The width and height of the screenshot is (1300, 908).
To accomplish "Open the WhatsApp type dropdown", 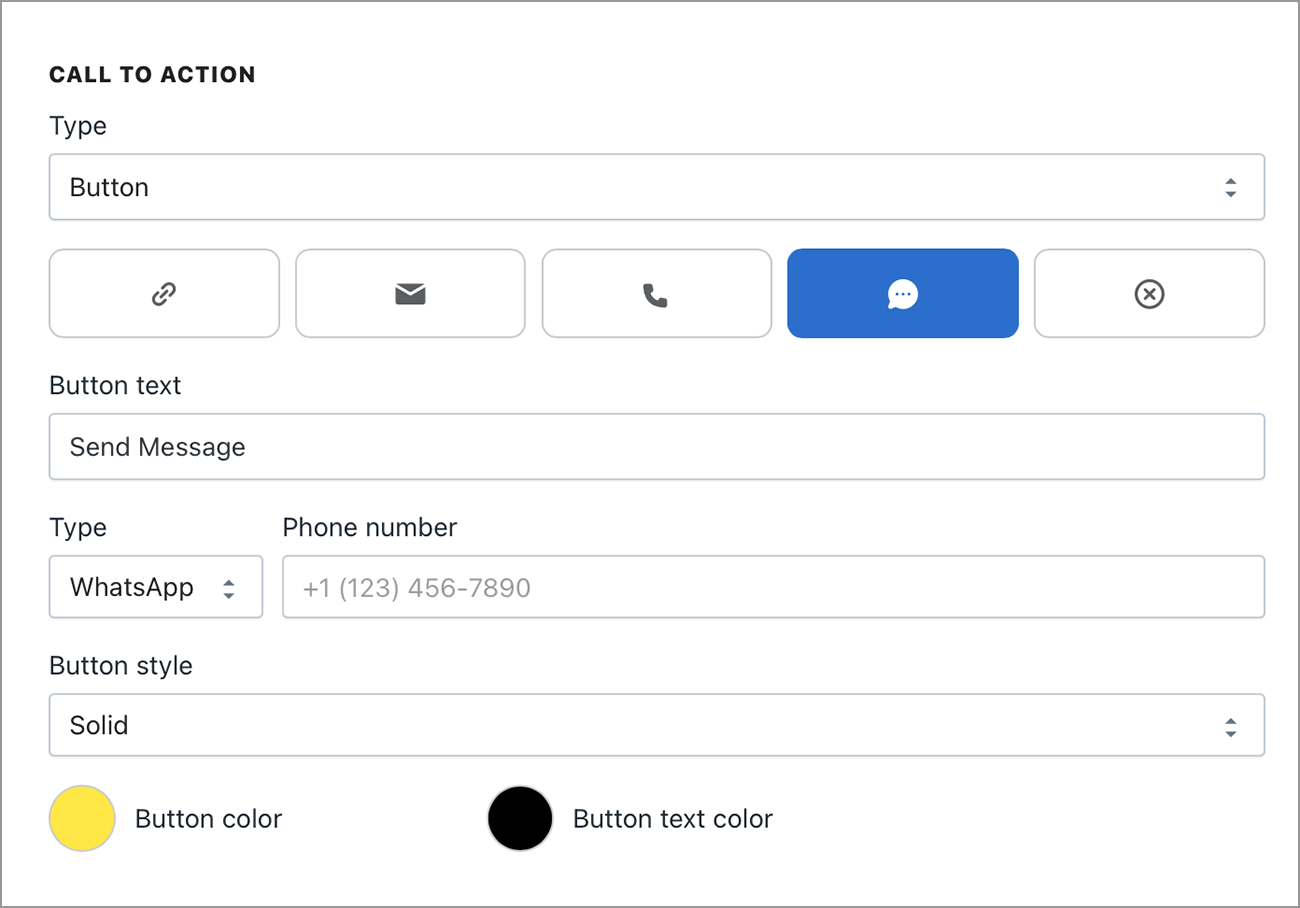I will (x=155, y=587).
